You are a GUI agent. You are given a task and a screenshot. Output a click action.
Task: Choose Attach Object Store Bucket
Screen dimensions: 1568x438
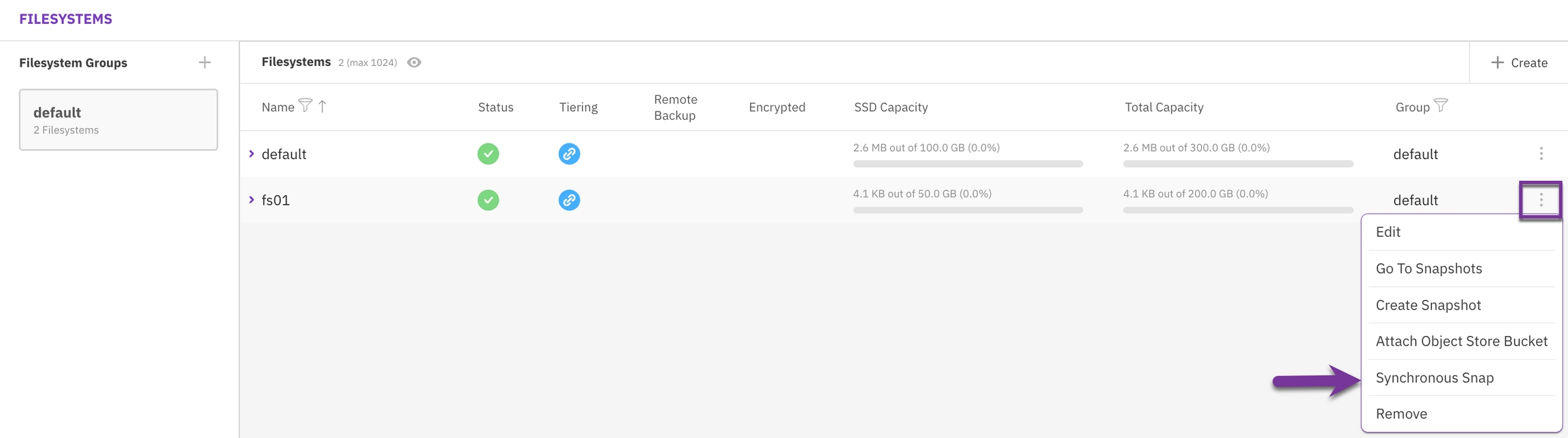tap(1461, 341)
